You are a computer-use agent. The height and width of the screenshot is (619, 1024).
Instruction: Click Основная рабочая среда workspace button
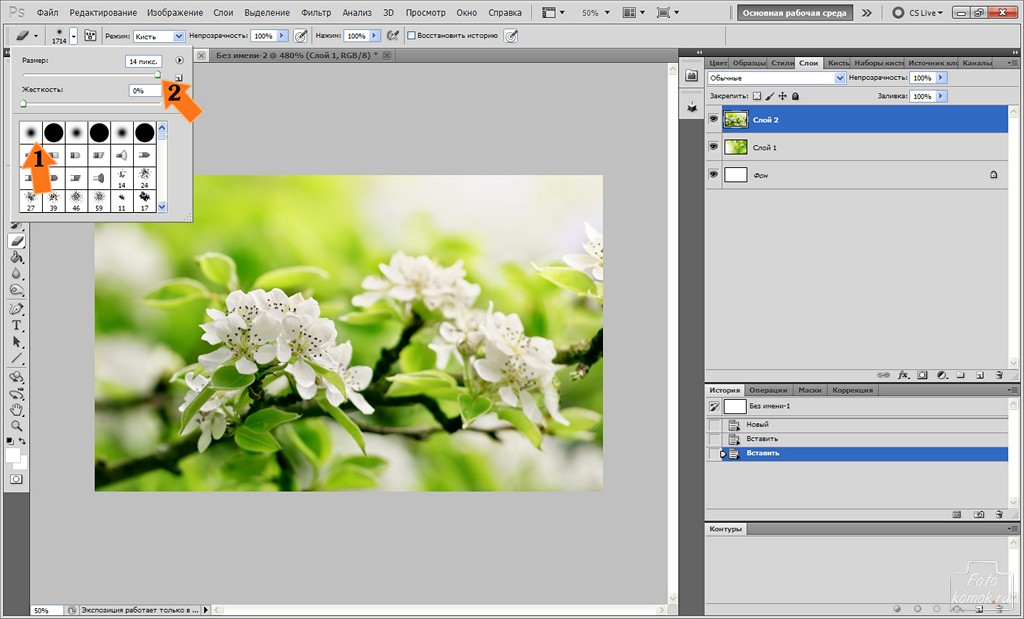point(795,14)
